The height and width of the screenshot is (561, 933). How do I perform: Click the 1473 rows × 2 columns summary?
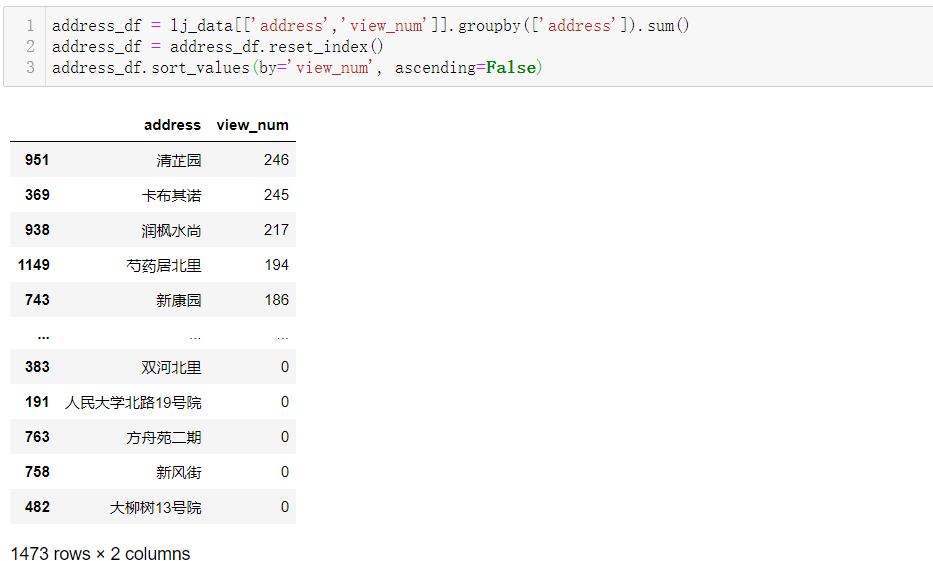pos(101,553)
